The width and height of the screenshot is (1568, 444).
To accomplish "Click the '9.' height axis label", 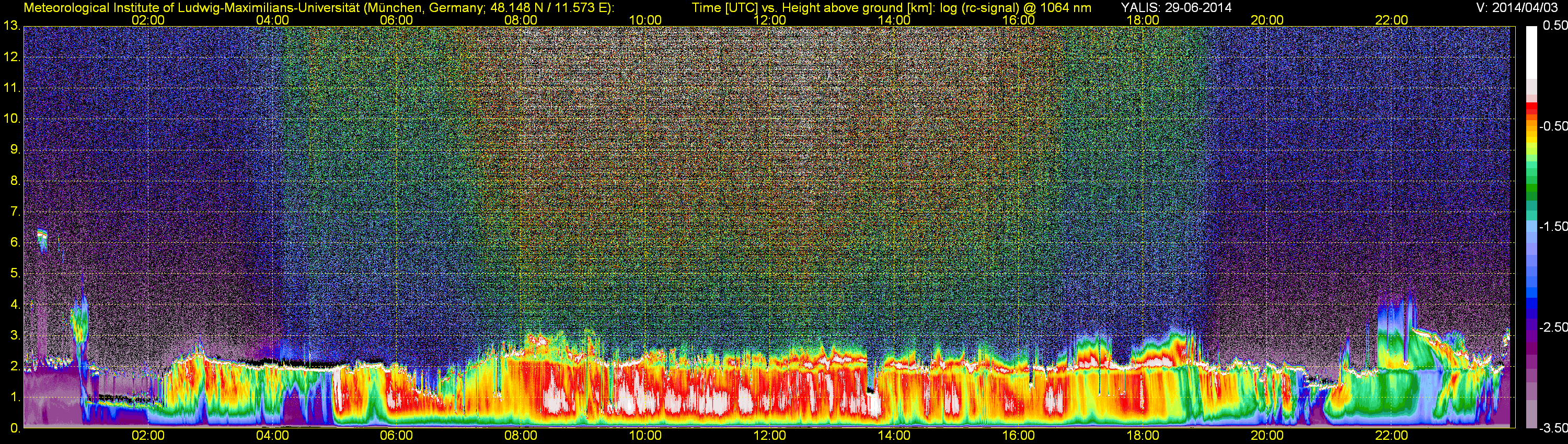I will (15, 149).
